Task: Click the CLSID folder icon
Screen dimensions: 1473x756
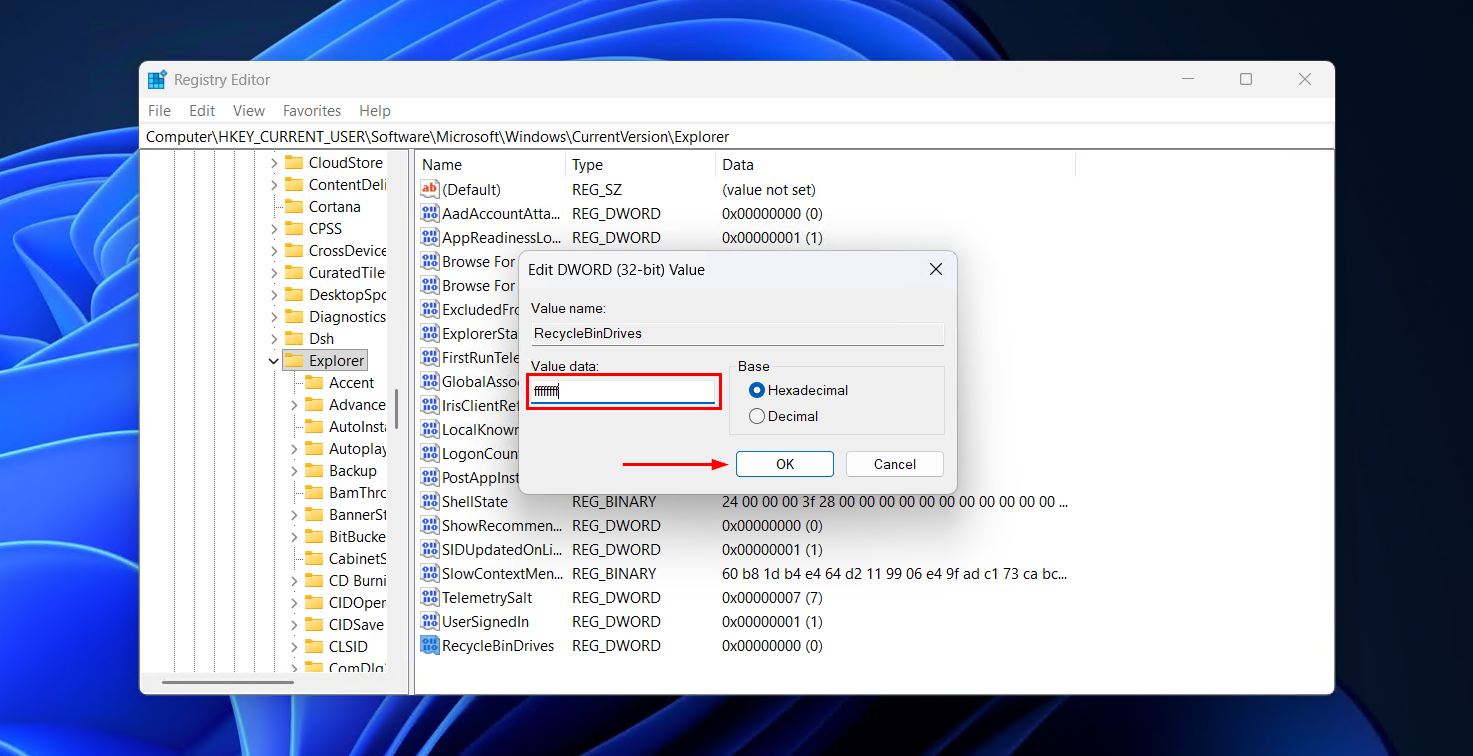Action: tap(314, 646)
